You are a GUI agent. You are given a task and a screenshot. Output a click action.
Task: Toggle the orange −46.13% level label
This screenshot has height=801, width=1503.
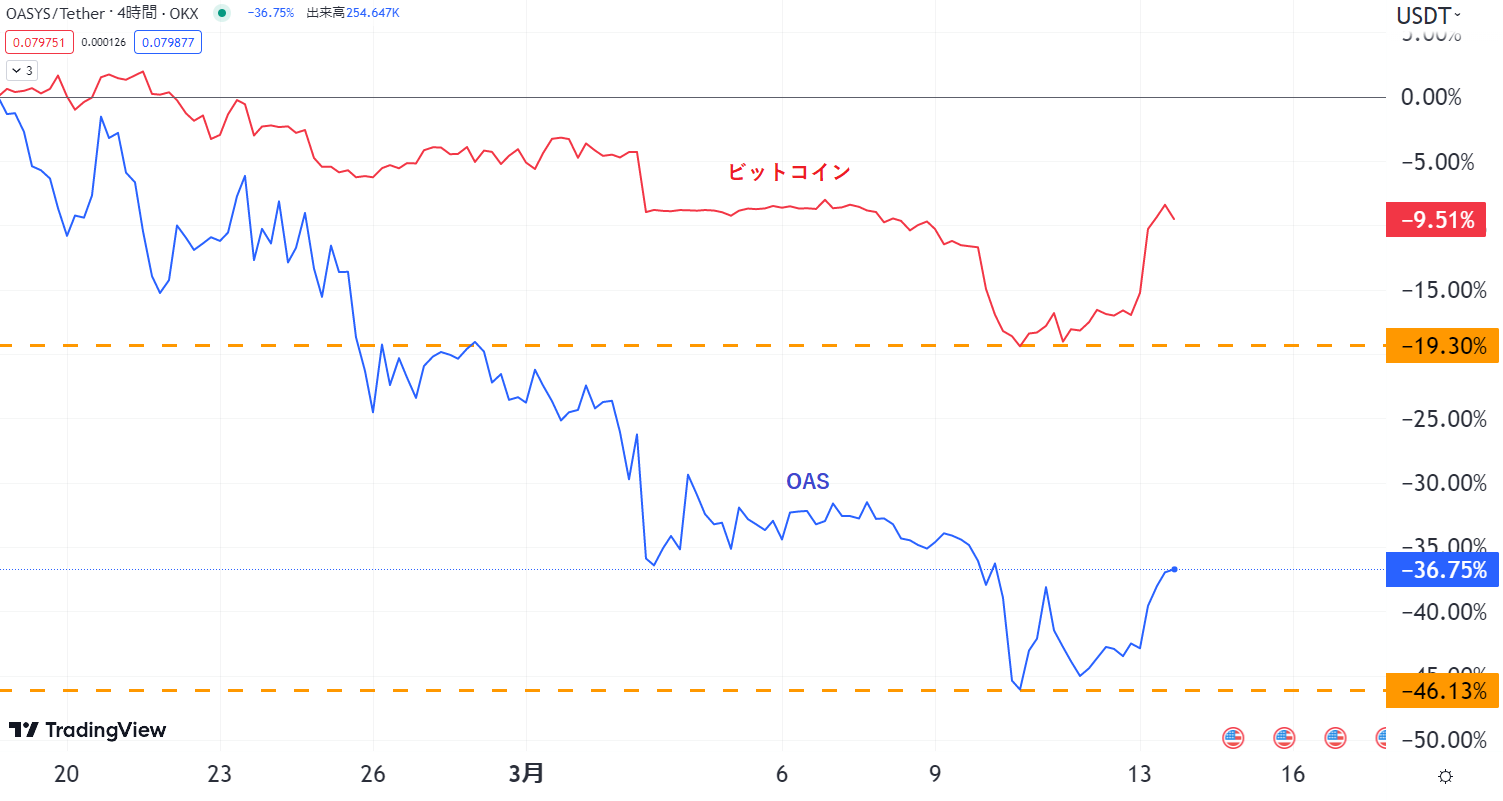click(x=1442, y=690)
